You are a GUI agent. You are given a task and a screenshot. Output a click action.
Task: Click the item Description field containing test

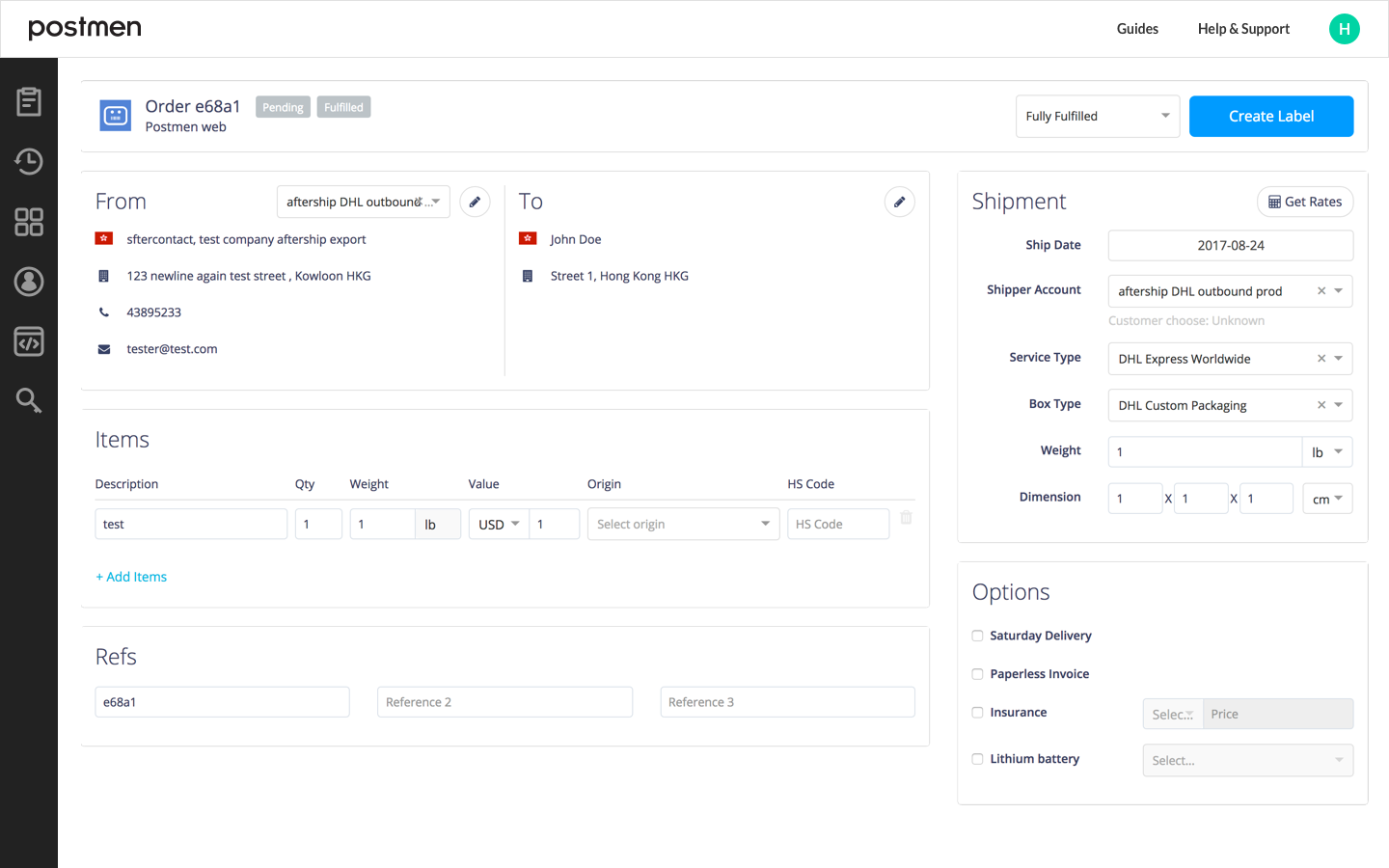click(191, 524)
